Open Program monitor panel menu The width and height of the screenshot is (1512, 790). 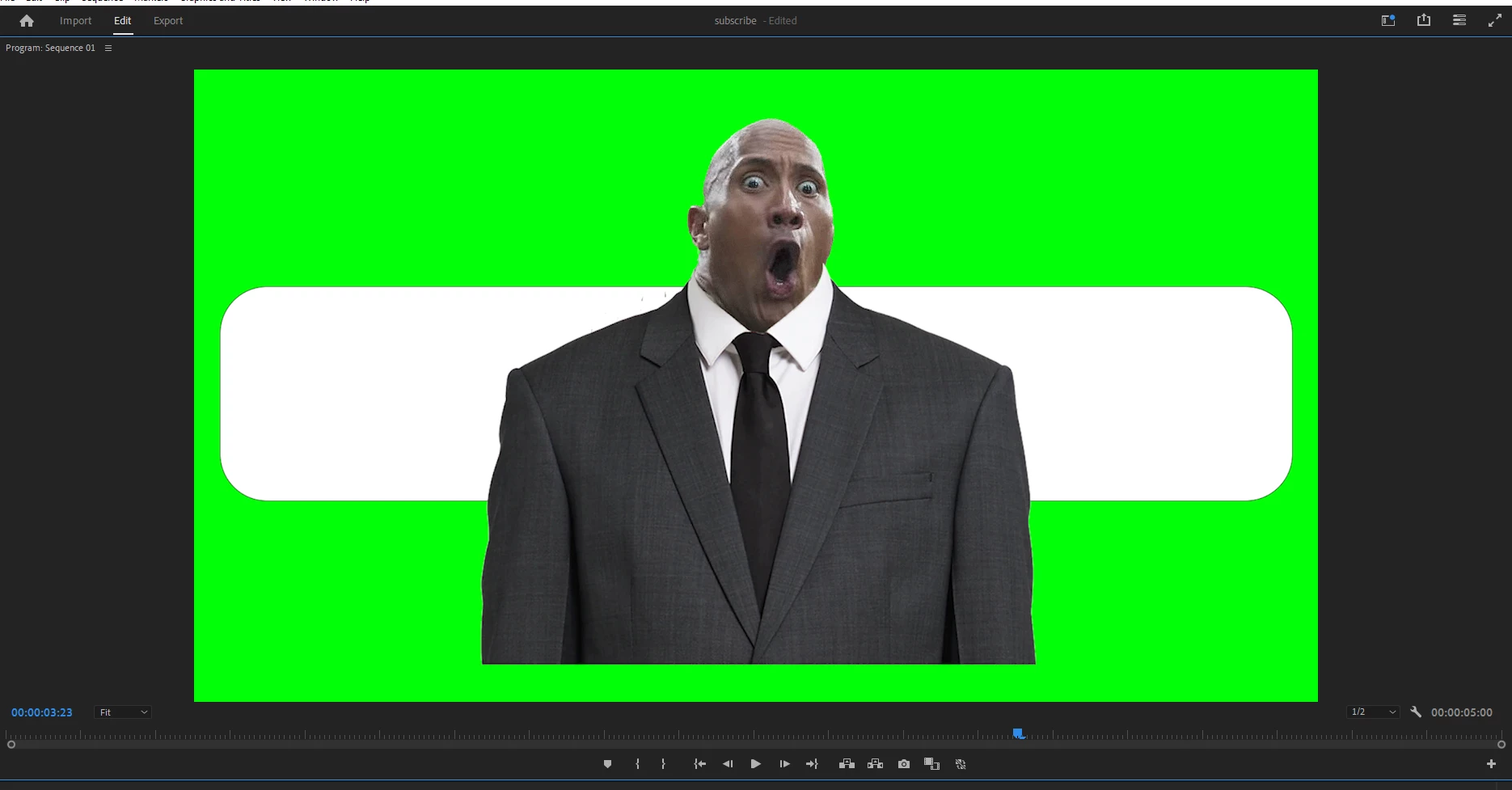[108, 49]
